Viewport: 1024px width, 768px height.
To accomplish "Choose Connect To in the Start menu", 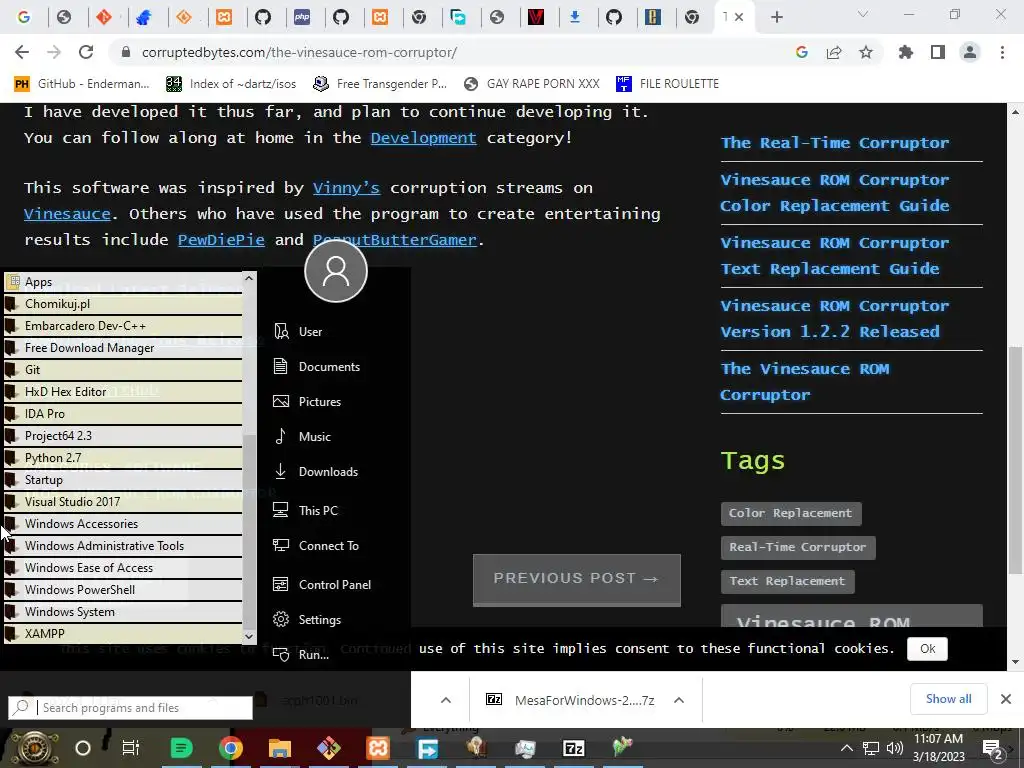I will tap(316, 546).
